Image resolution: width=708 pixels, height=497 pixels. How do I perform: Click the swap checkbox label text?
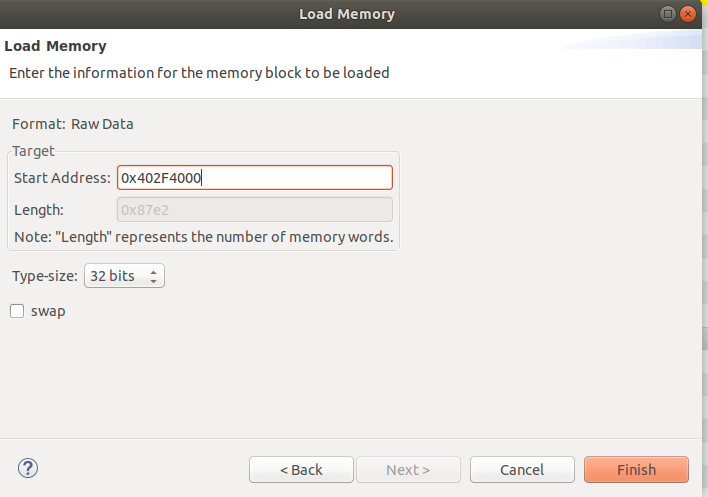(48, 311)
